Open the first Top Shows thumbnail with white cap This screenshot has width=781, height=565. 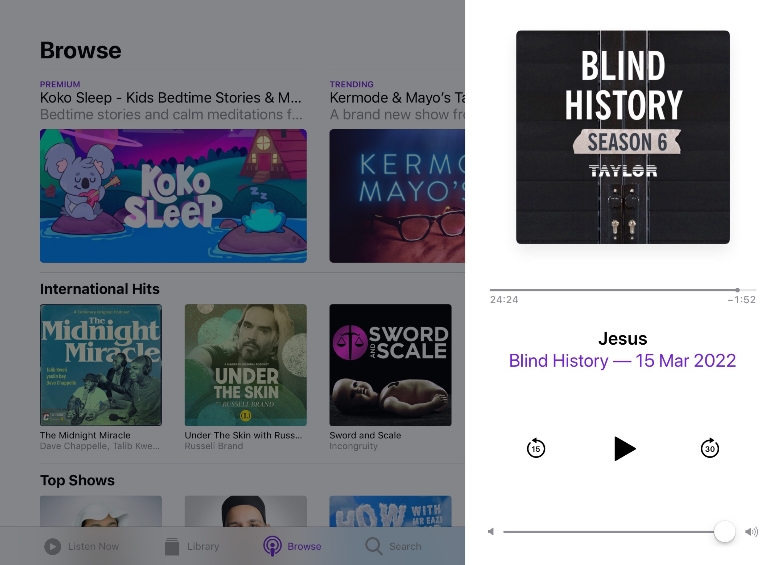[x=101, y=511]
